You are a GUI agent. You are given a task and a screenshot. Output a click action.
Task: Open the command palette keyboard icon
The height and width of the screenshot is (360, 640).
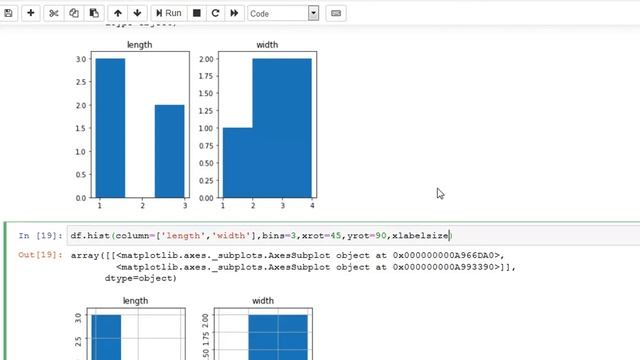[x=336, y=13]
